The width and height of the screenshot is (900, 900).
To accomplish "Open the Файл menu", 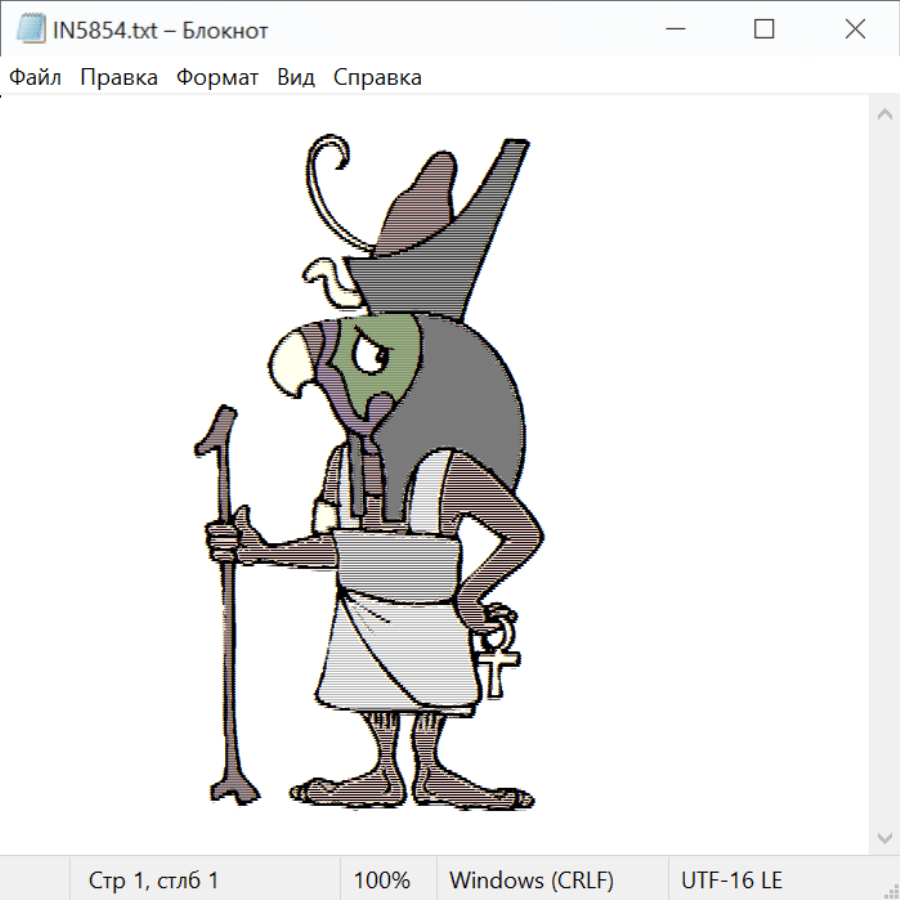I will 36,78.
